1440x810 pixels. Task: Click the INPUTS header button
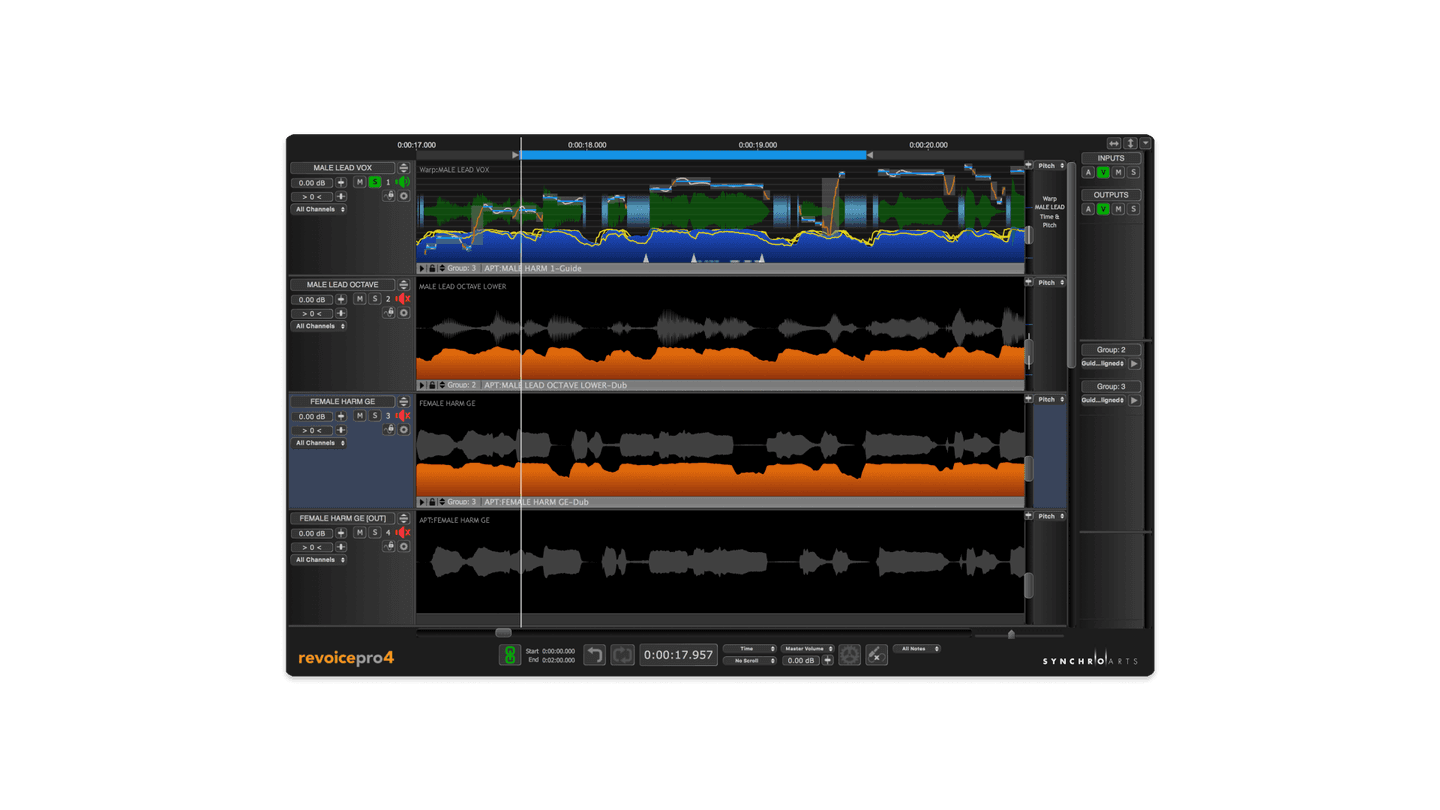[1111, 158]
